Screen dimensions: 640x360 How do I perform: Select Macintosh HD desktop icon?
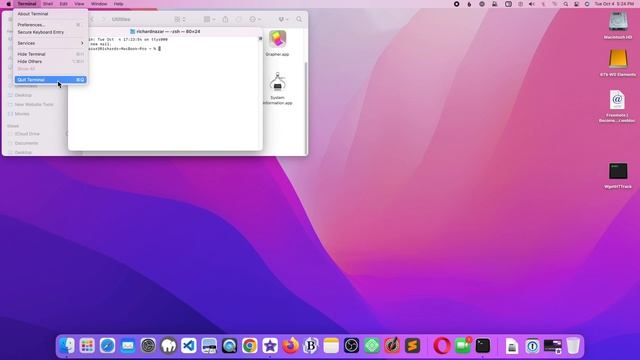coord(618,25)
